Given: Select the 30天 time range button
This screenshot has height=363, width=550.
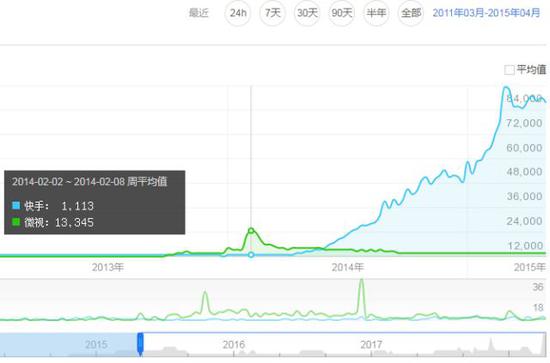Looking at the screenshot, I should (307, 13).
